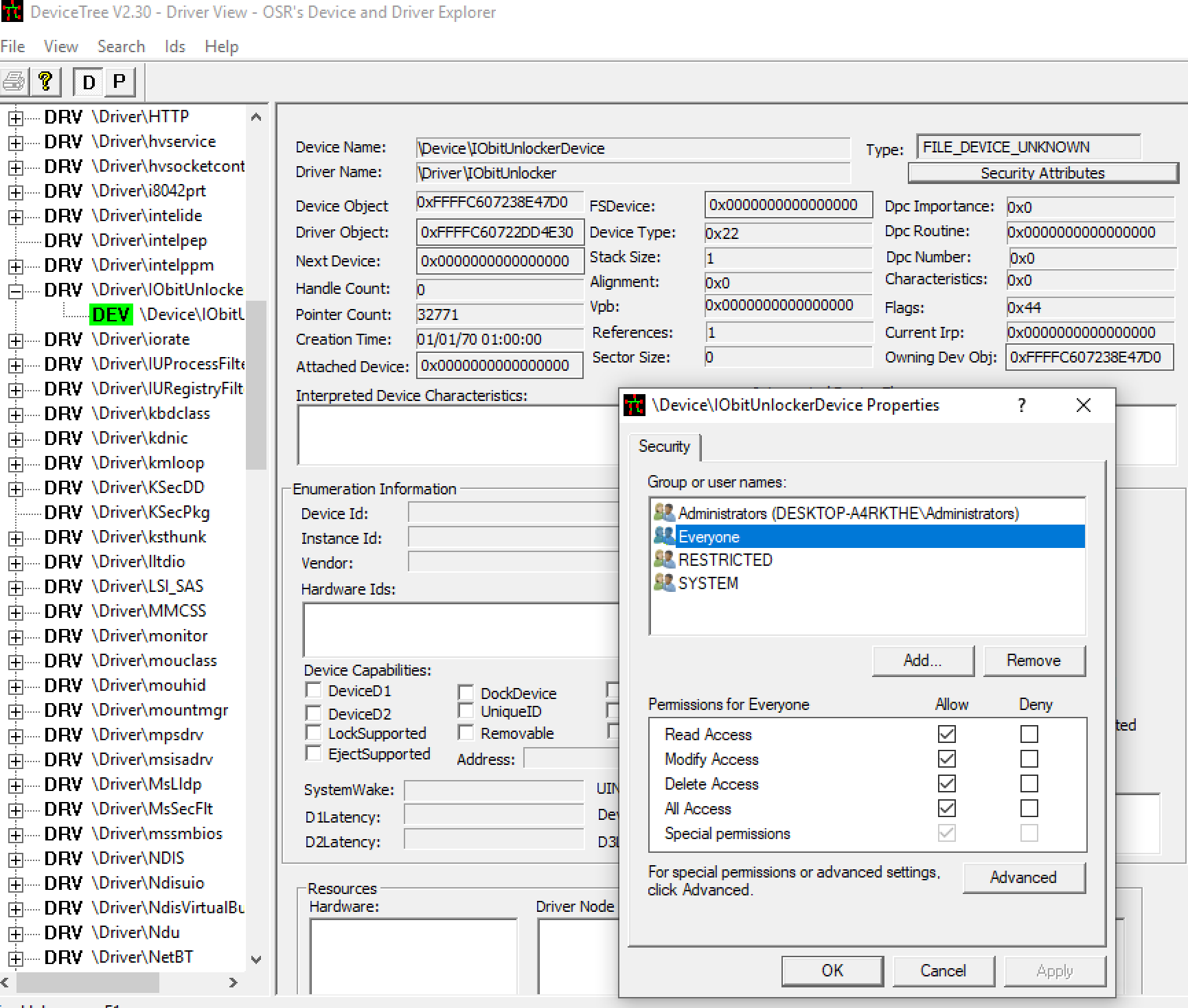Screen dimensions: 1188x1008
Task: Open the Help menu
Action: coord(221,47)
